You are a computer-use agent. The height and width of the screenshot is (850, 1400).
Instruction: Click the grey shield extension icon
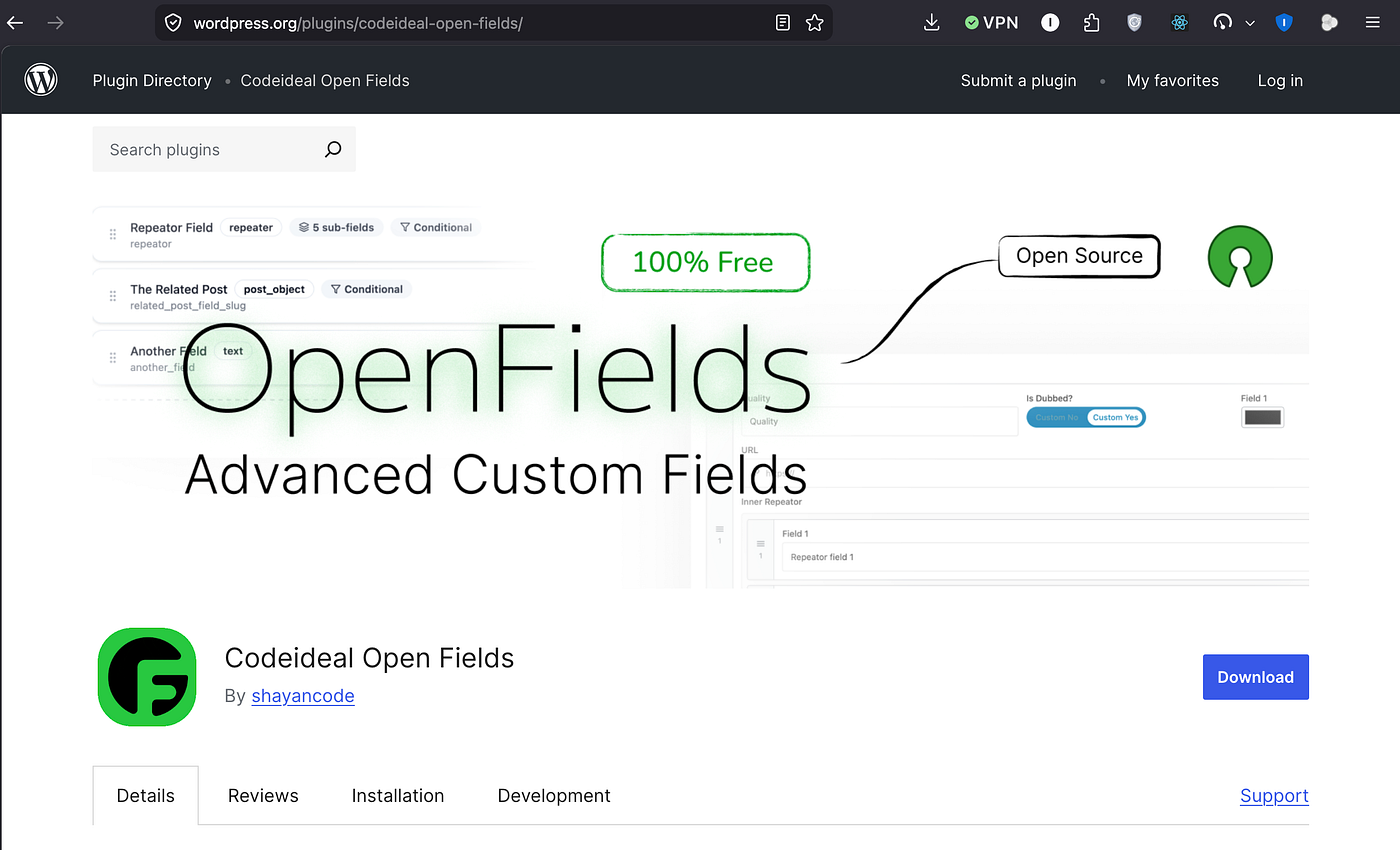click(1134, 22)
